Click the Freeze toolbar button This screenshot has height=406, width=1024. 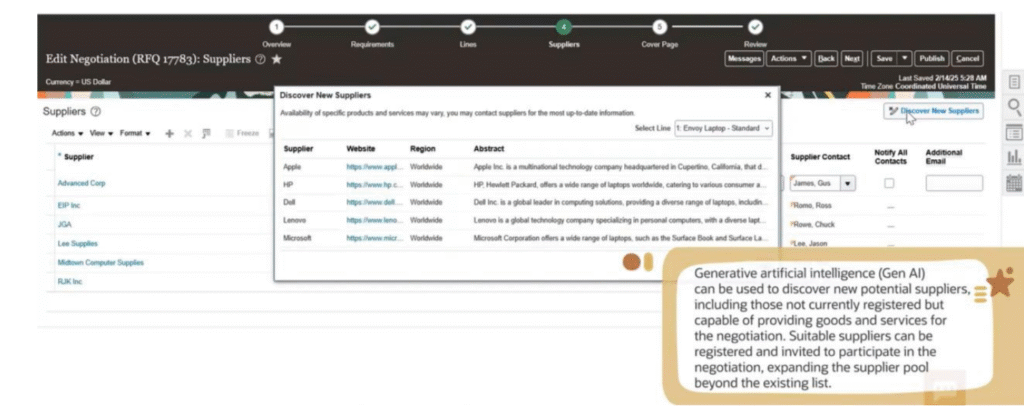(x=242, y=133)
